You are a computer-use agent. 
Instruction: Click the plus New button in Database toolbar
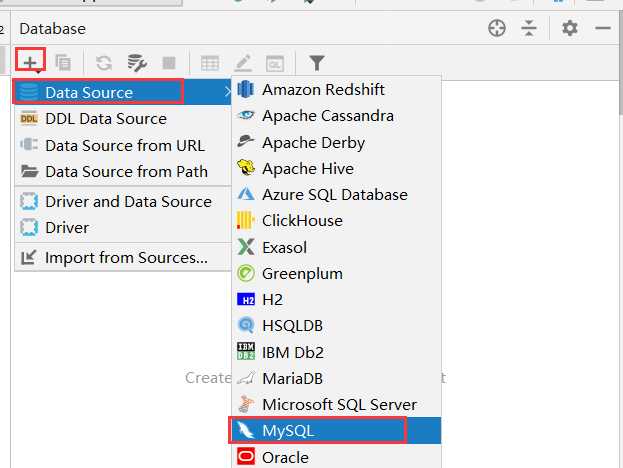coord(30,62)
